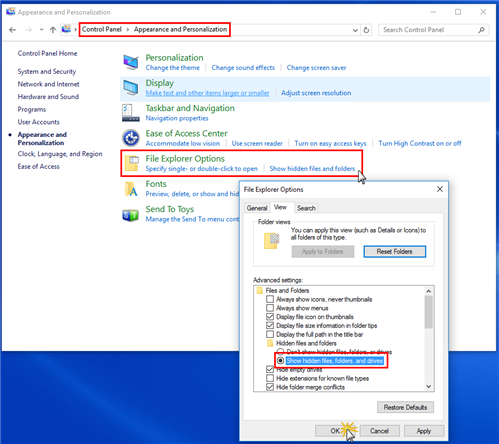Screen dimensions: 499x444
Task: Close the File Explorer Options dialog
Action: click(440, 189)
